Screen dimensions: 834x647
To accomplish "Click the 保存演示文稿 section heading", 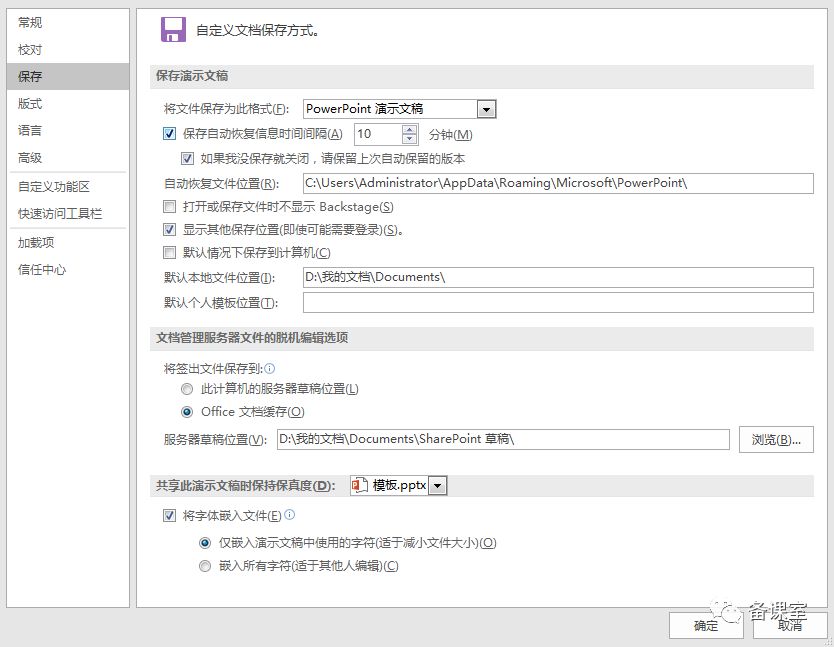I will point(192,76).
